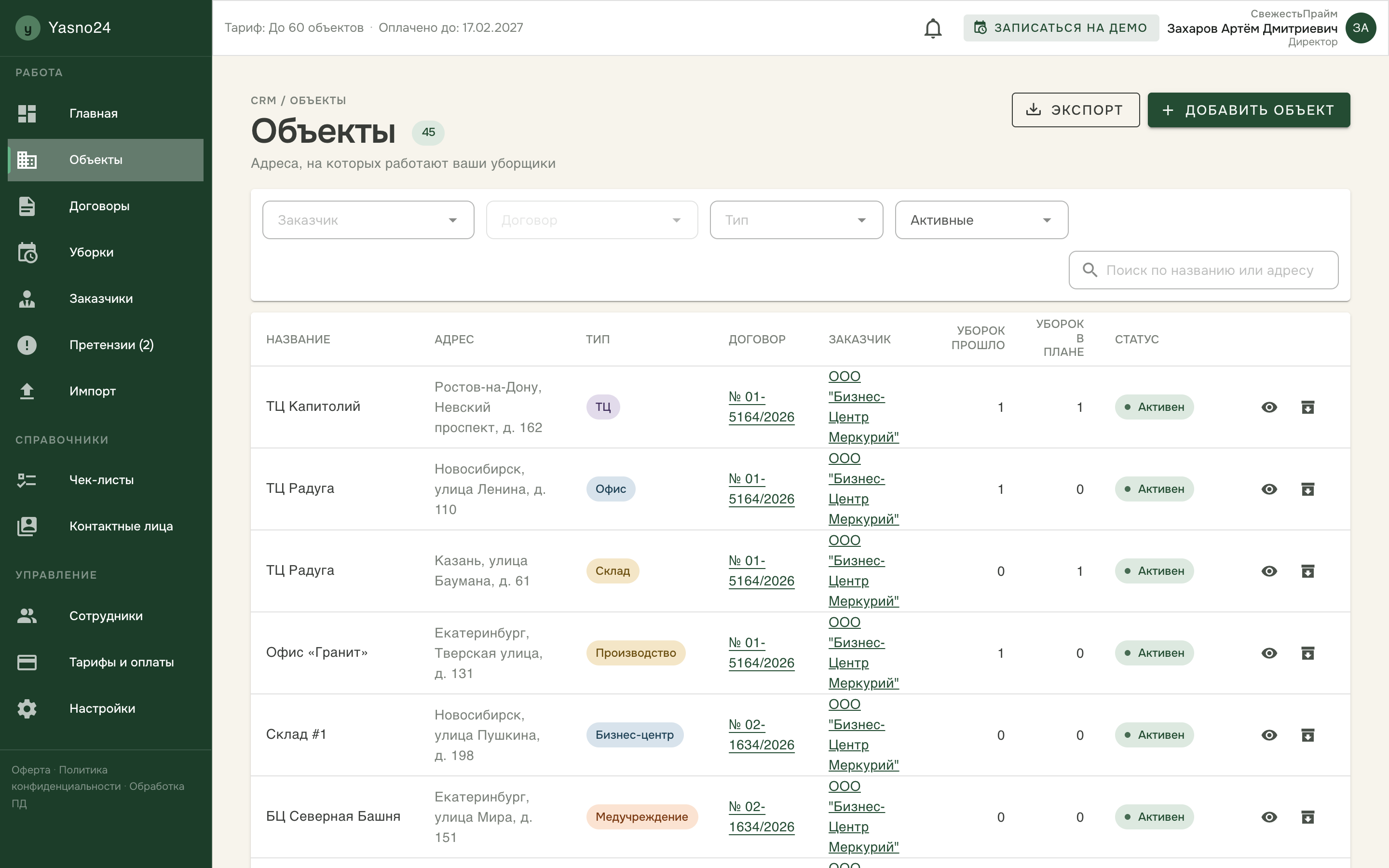This screenshot has height=868, width=1389.
Task: Click the Yasno24 logo icon
Action: pyautogui.click(x=27, y=27)
